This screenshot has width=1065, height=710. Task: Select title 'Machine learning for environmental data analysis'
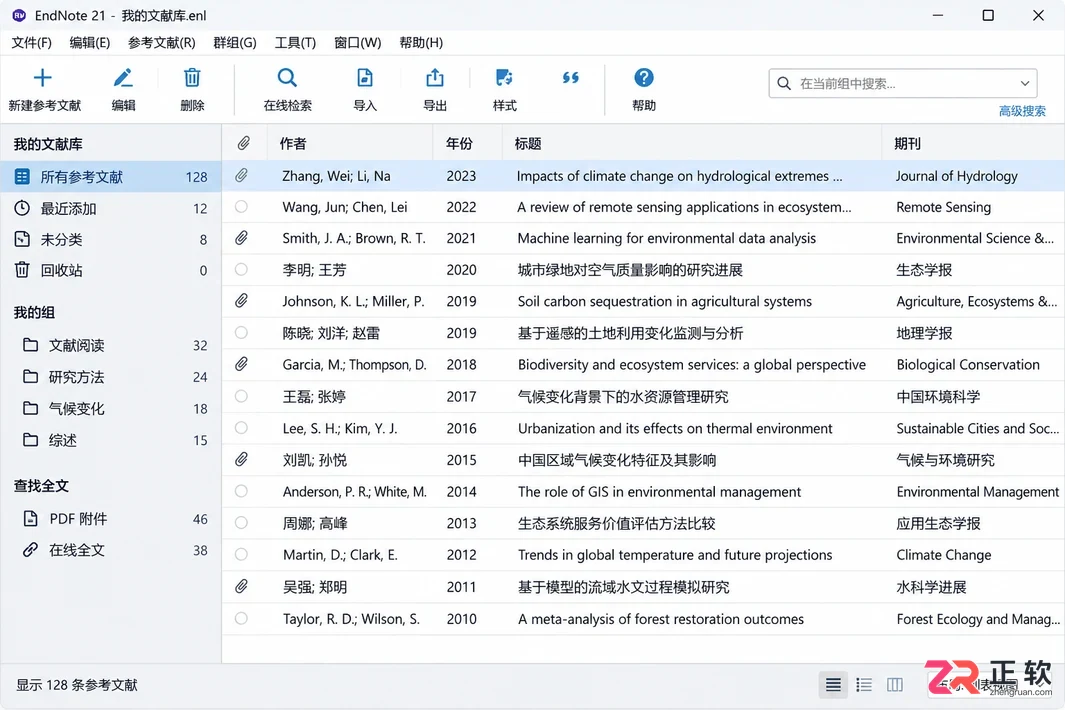click(x=666, y=238)
